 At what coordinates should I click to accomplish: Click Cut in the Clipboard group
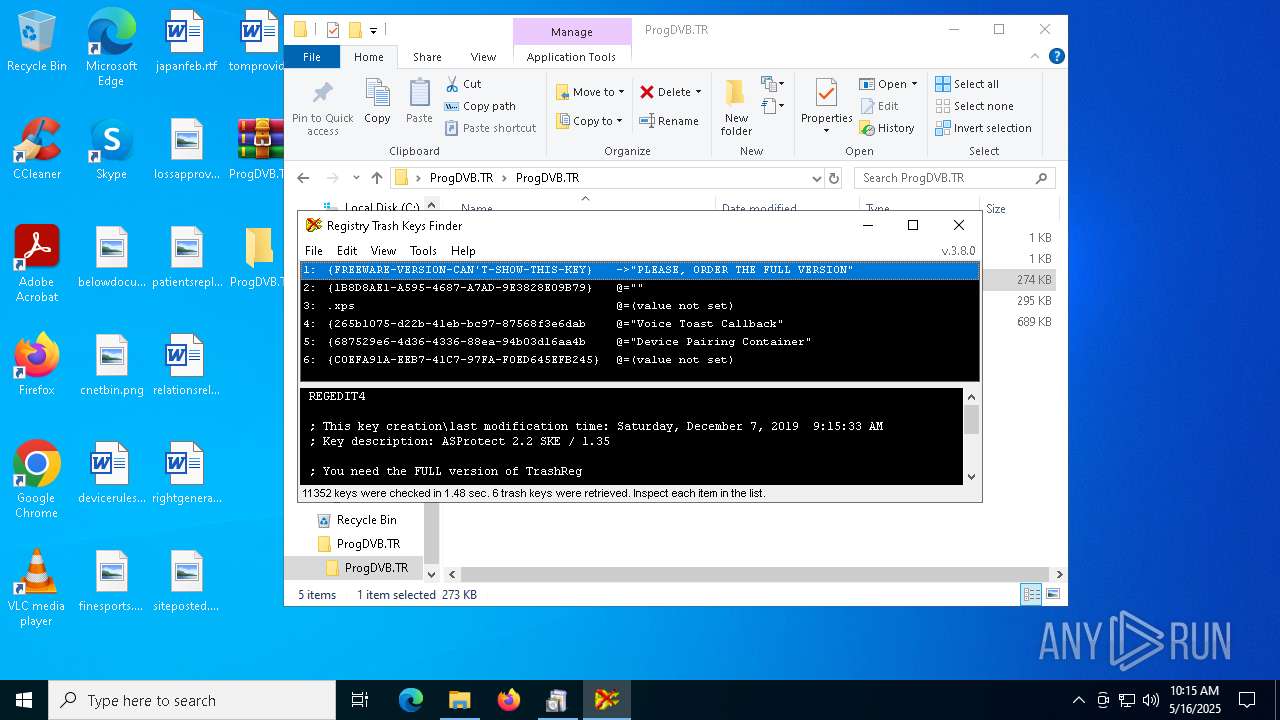[x=463, y=84]
